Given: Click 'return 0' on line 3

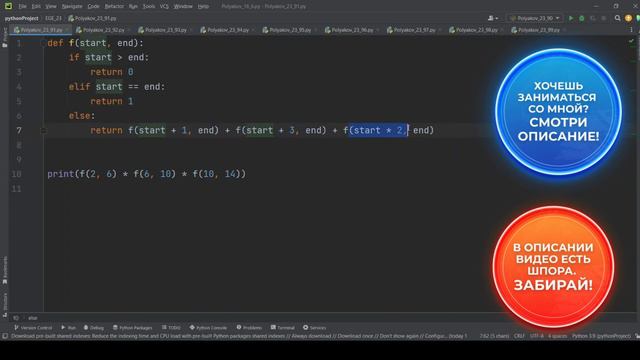Looking at the screenshot, I should tap(111, 72).
